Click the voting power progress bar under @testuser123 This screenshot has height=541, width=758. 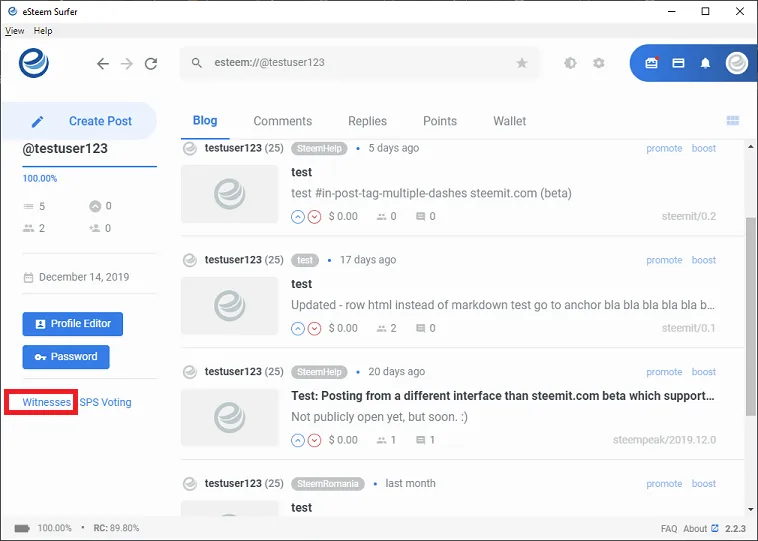[x=89, y=166]
